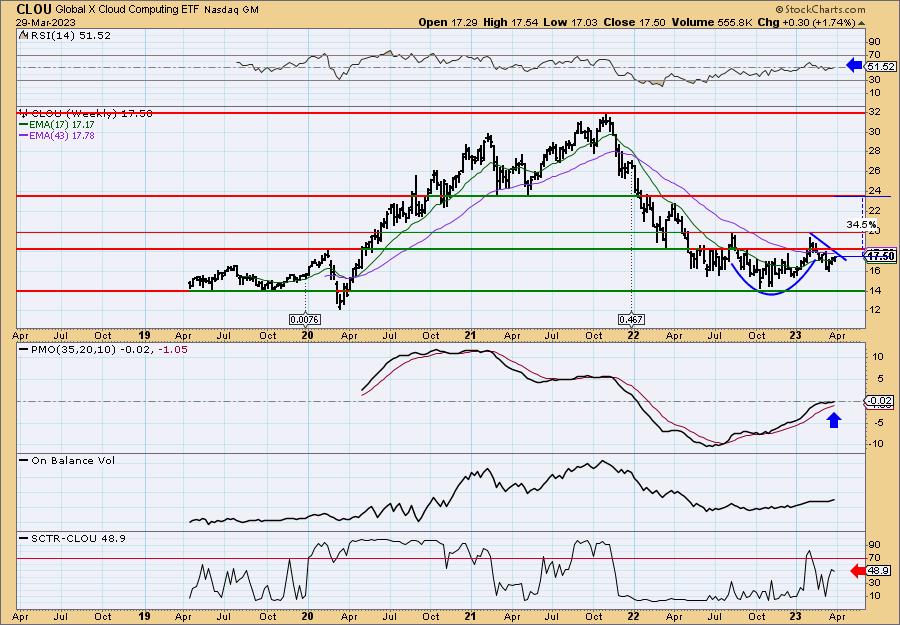
Task: Click the -0.02 PMO value tag on right axis
Action: [879, 401]
